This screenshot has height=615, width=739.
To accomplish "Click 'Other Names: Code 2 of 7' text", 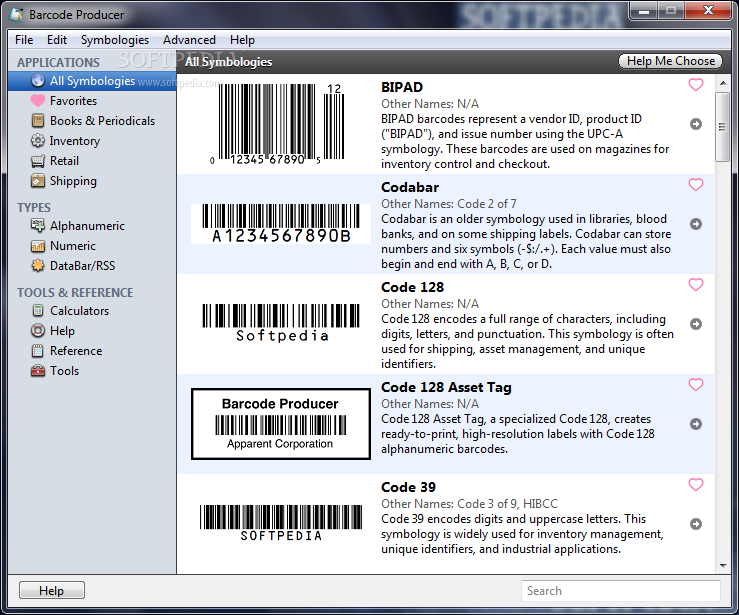I will point(449,204).
